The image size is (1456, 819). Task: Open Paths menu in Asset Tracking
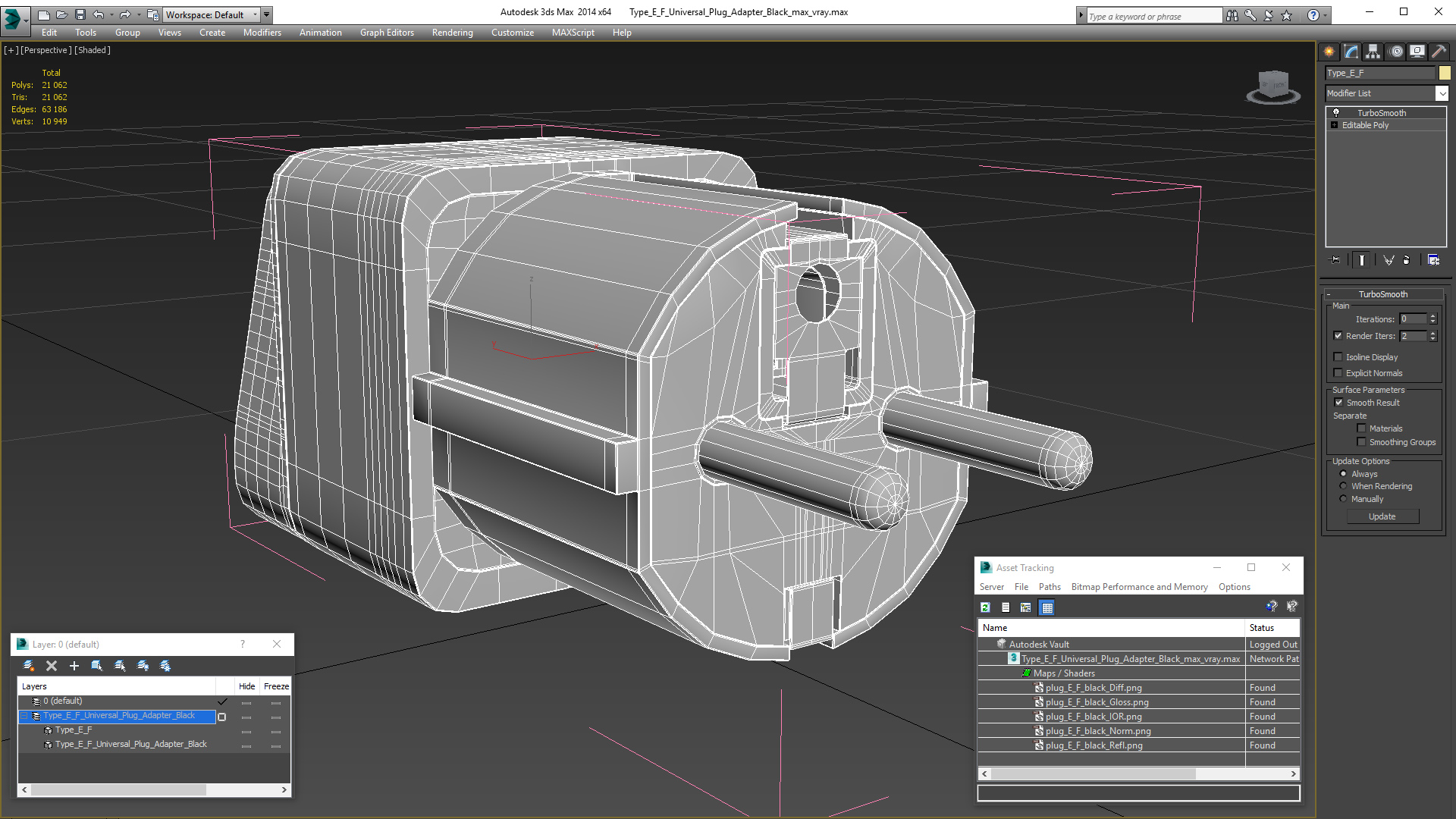1050,587
